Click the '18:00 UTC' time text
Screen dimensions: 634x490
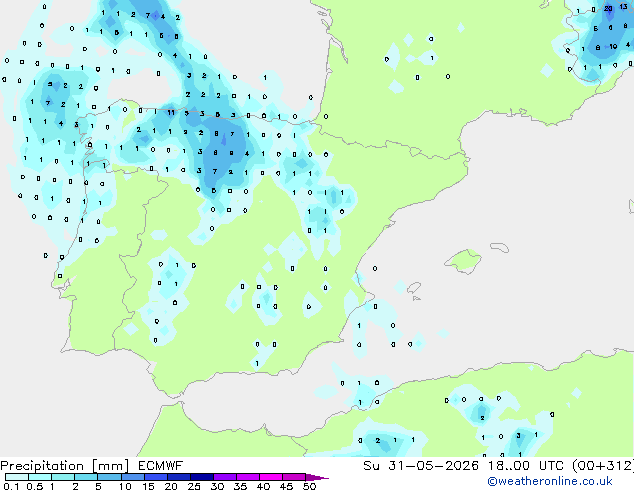(x=526, y=466)
